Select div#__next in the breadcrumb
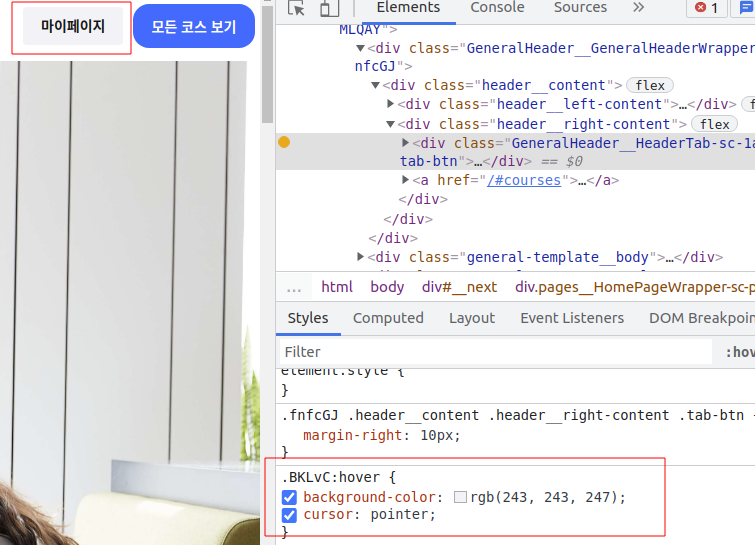This screenshot has height=545, width=755. [459, 287]
